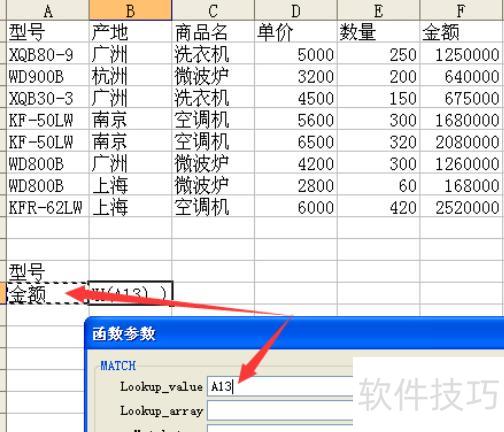Select the column E header
Screen dimensions: 504x432
click(378, 10)
